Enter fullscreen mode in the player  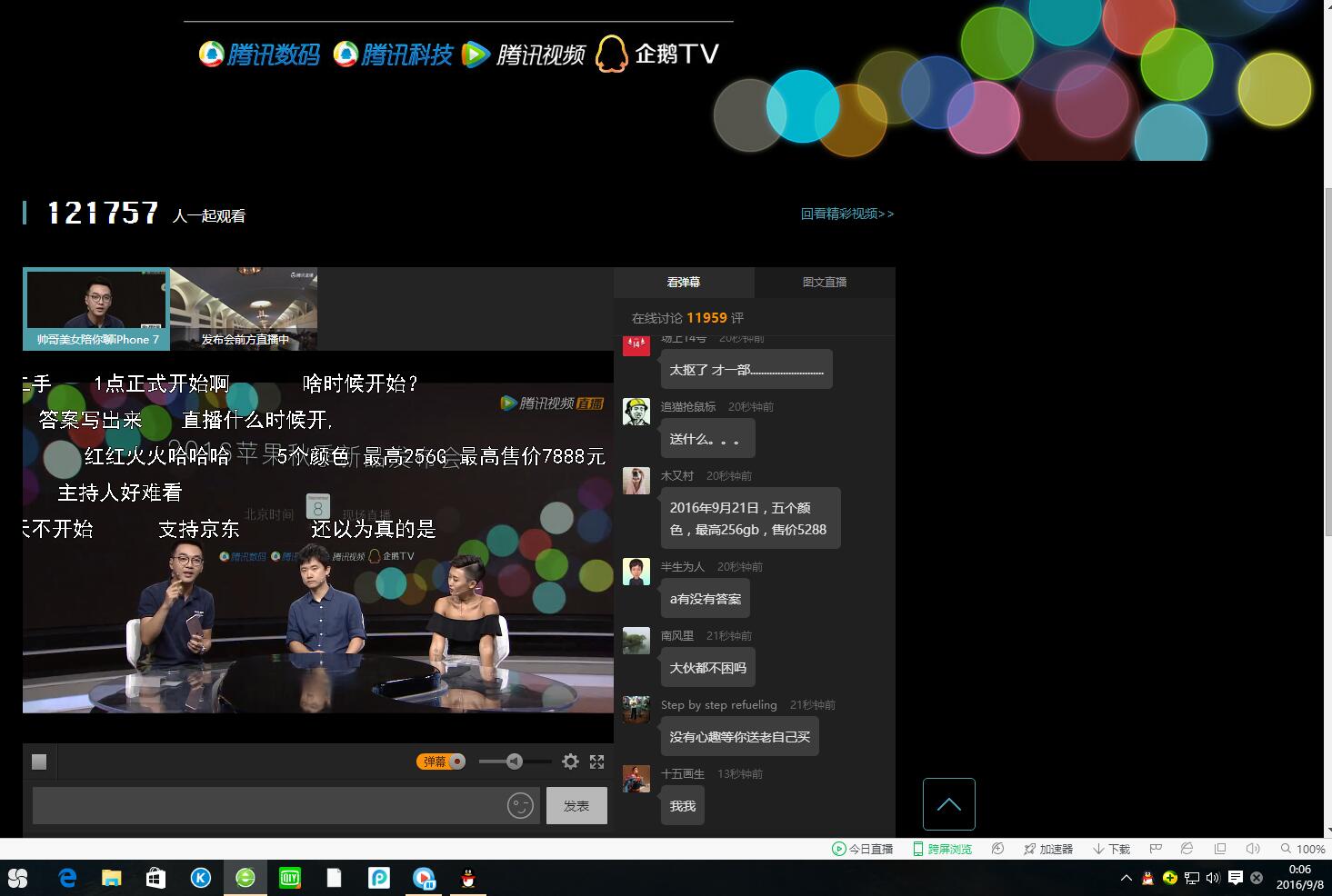tap(596, 762)
